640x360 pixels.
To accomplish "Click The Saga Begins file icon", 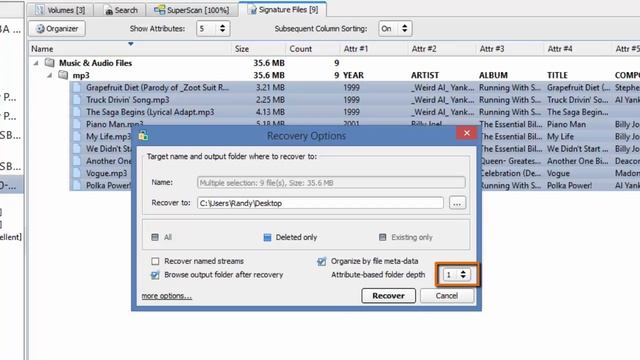I will [x=77, y=112].
